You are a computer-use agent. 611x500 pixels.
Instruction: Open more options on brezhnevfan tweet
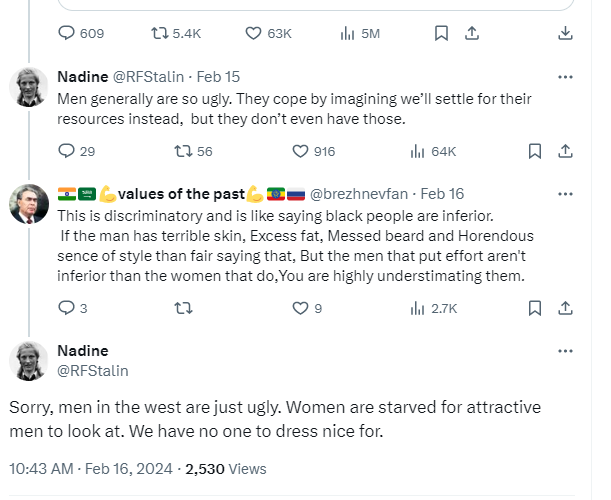tap(565, 194)
